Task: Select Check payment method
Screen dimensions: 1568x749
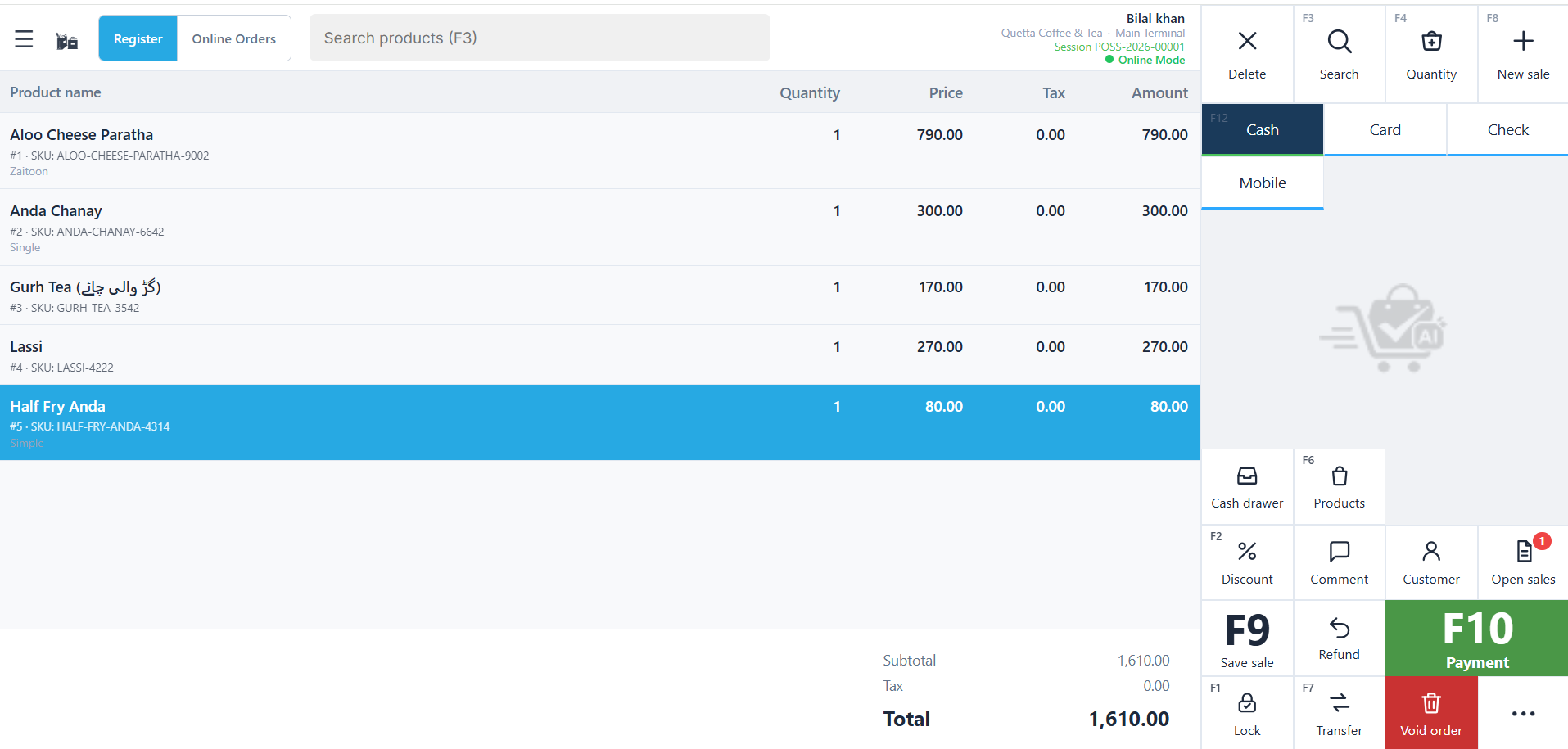Action: point(1507,129)
